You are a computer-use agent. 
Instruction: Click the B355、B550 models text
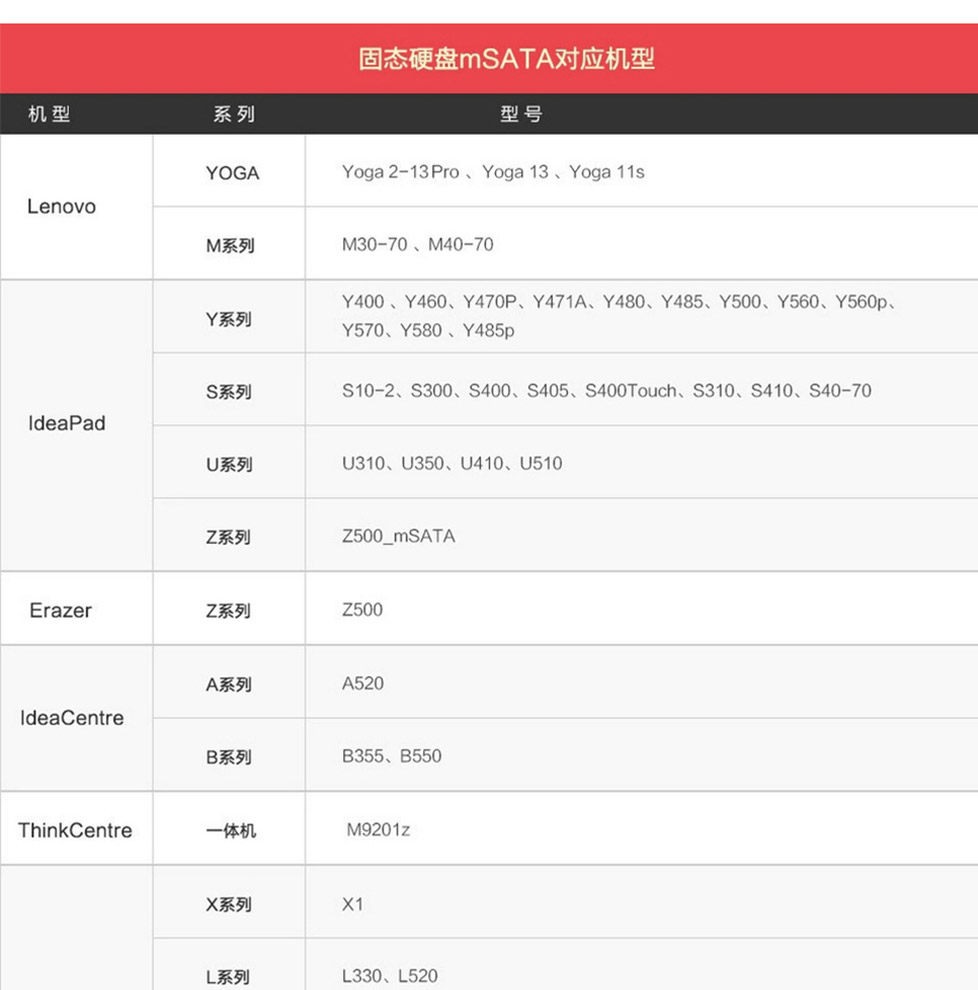pyautogui.click(x=392, y=756)
